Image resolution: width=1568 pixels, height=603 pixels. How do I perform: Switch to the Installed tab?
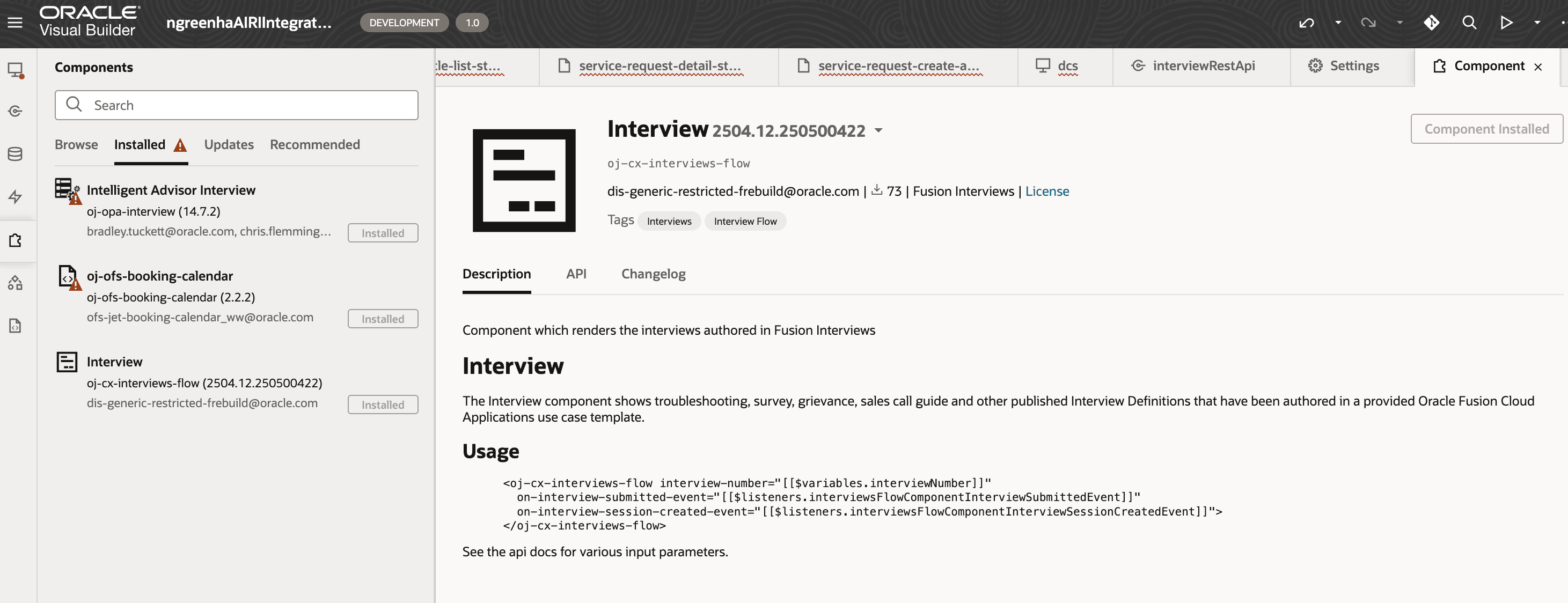(x=140, y=145)
